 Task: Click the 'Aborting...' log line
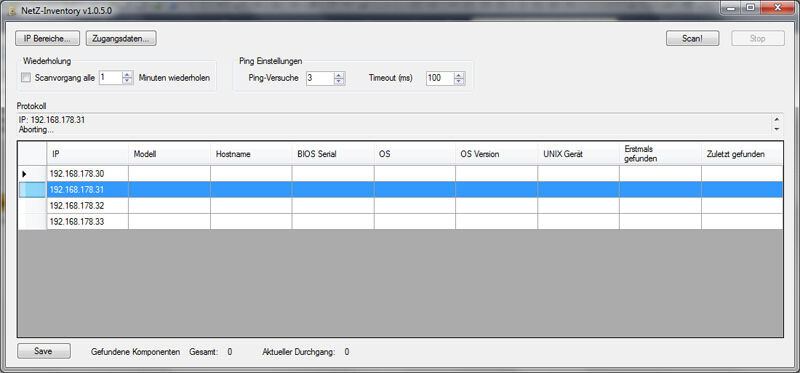tap(36, 130)
